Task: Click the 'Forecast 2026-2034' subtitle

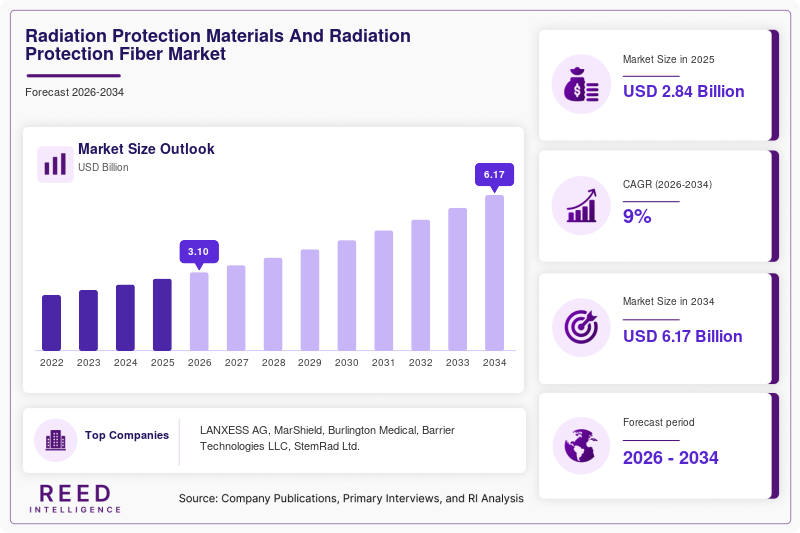Action: pos(74,92)
